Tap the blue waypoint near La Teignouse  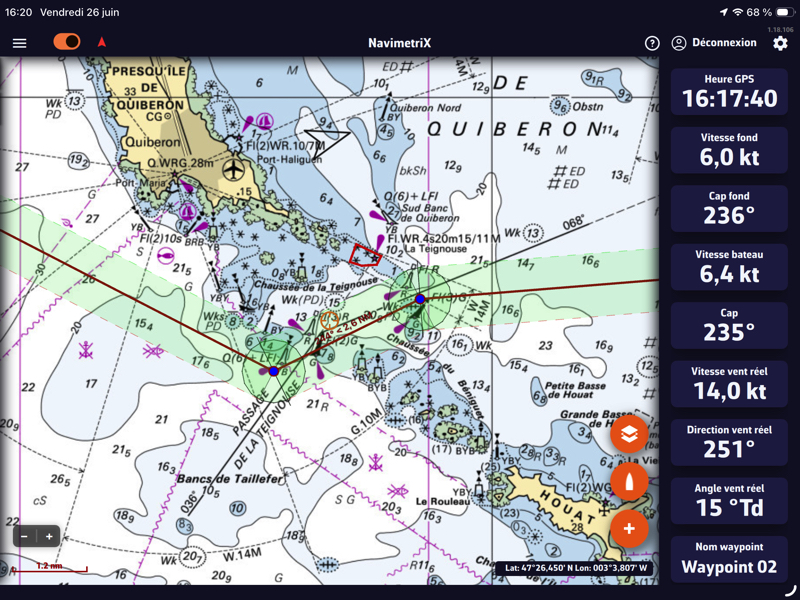pyautogui.click(x=420, y=299)
